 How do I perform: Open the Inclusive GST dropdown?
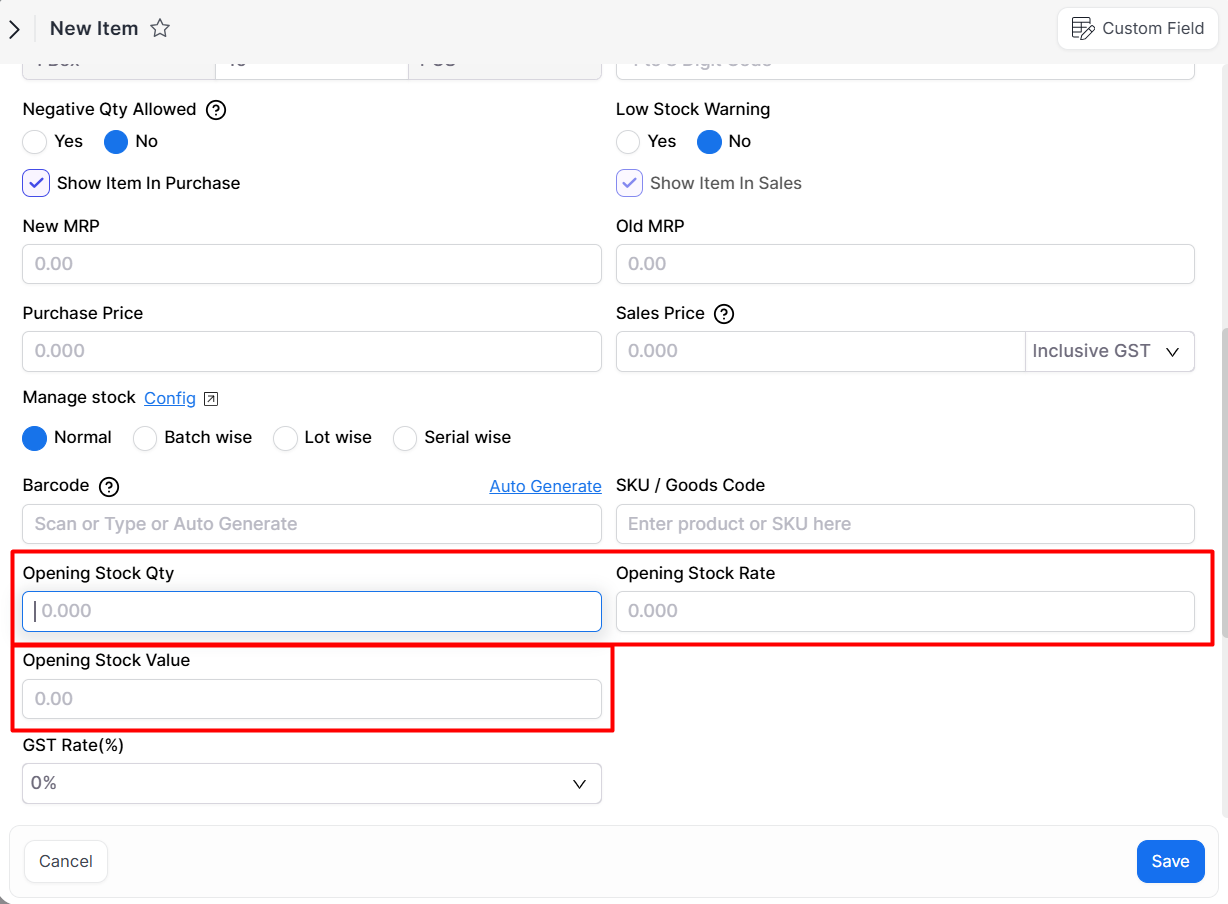(x=1109, y=352)
